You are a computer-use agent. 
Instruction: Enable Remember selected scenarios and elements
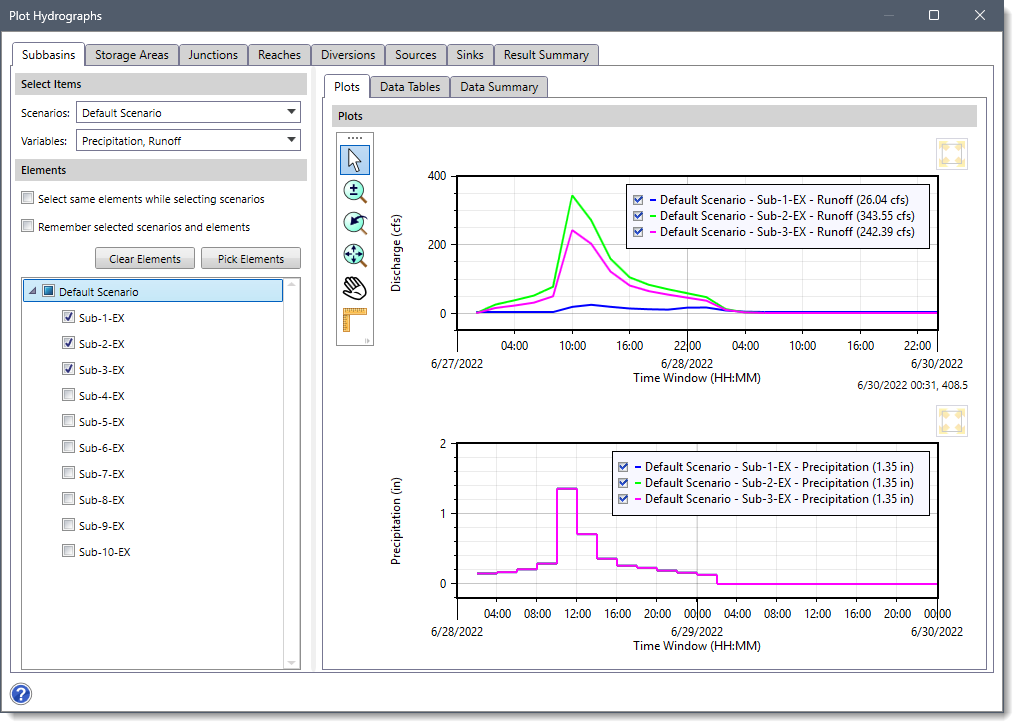click(27, 226)
